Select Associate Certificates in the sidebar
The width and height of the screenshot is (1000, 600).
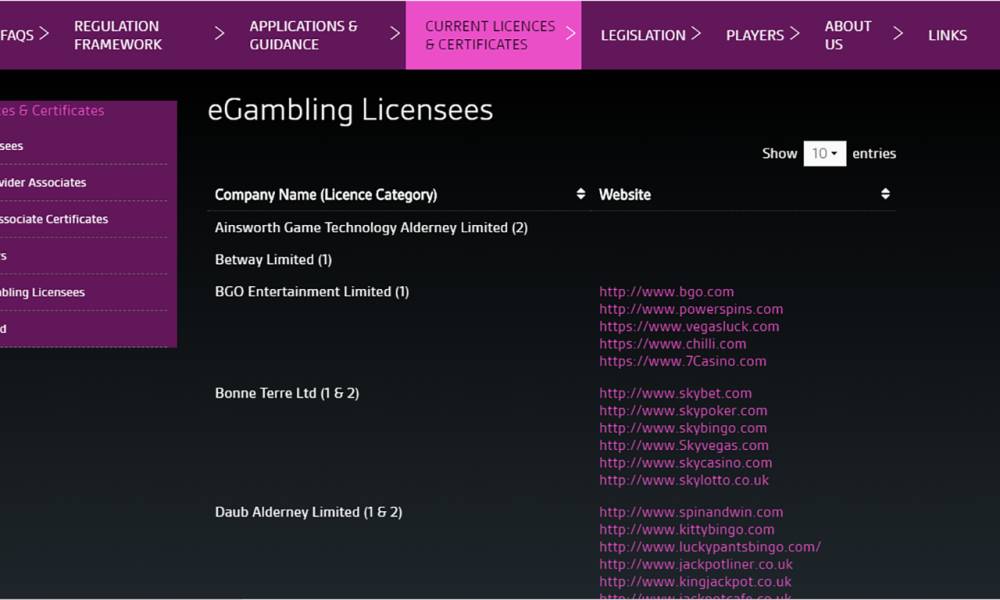(x=54, y=219)
